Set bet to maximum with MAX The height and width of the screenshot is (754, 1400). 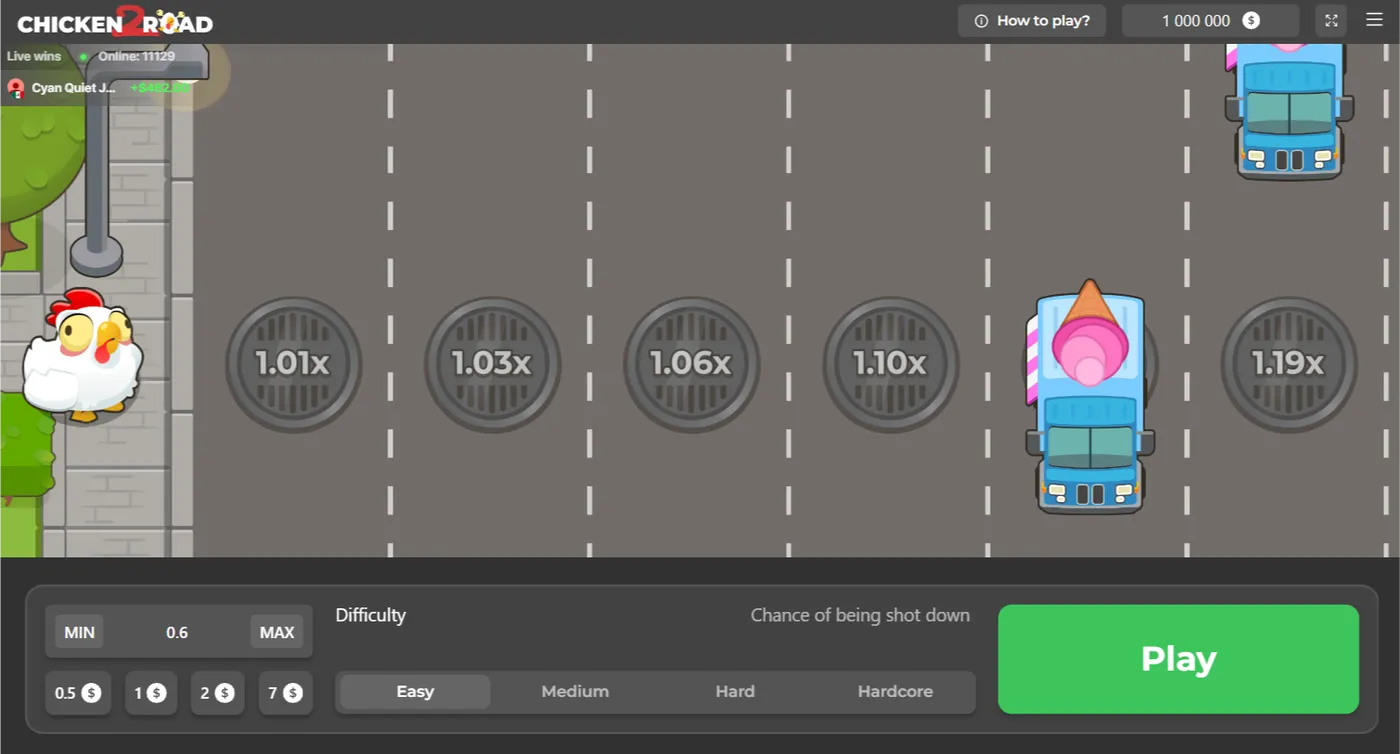click(x=277, y=631)
